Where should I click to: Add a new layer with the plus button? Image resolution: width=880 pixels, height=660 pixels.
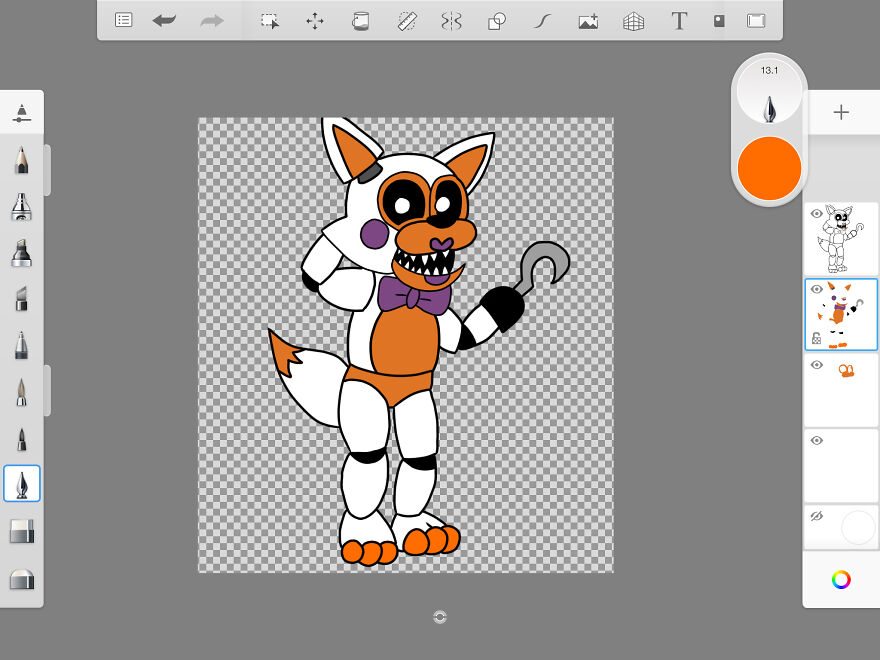[841, 112]
